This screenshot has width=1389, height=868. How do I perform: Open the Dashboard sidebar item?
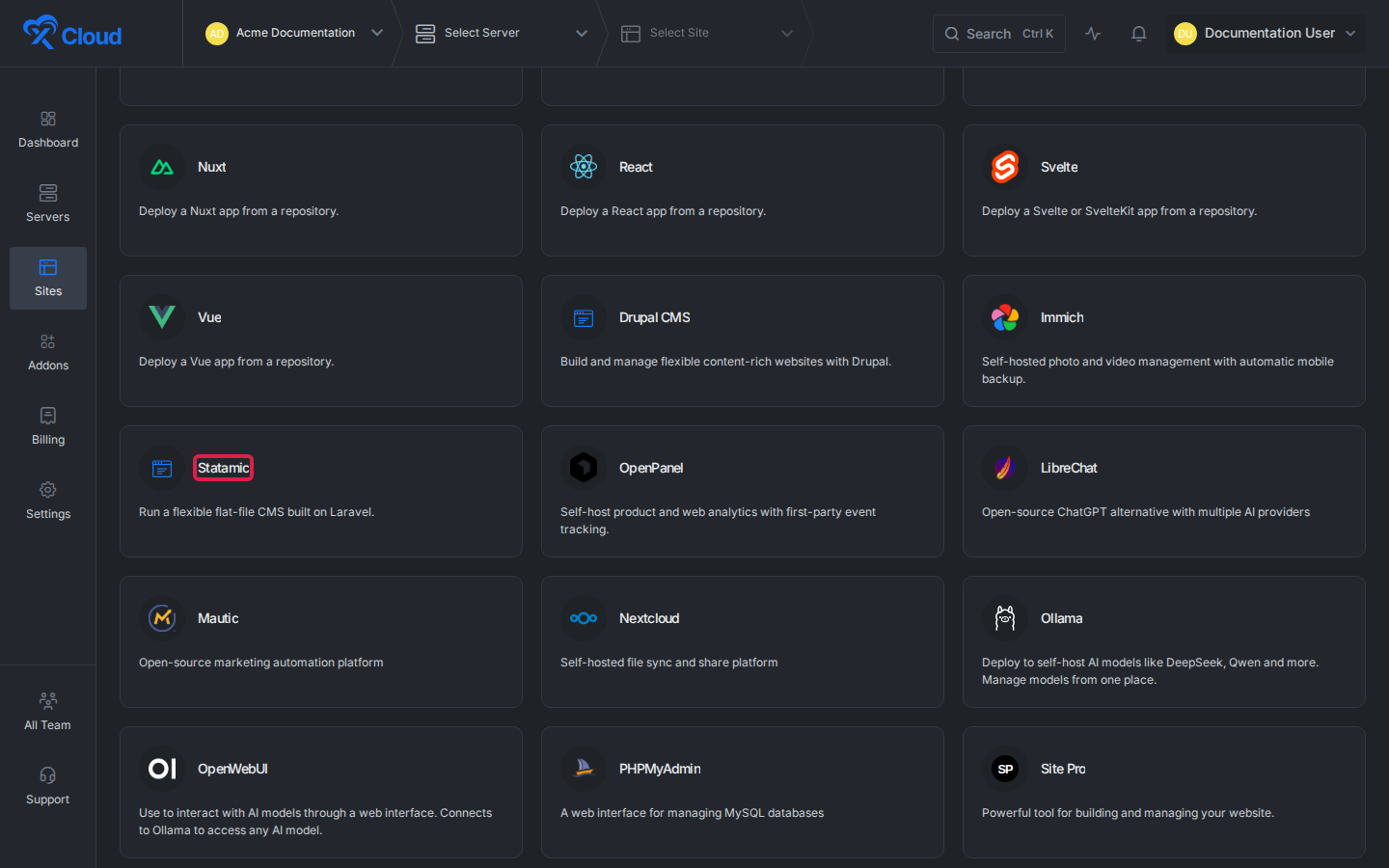click(48, 129)
